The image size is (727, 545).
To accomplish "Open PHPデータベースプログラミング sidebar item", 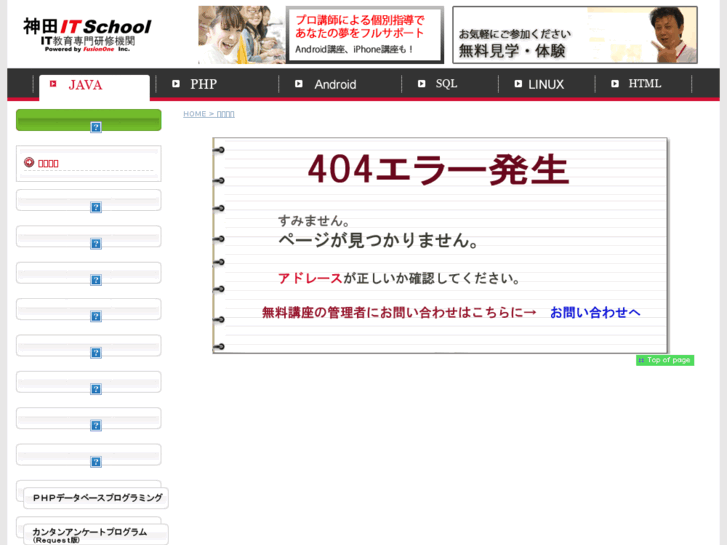I will pyautogui.click(x=96, y=498).
